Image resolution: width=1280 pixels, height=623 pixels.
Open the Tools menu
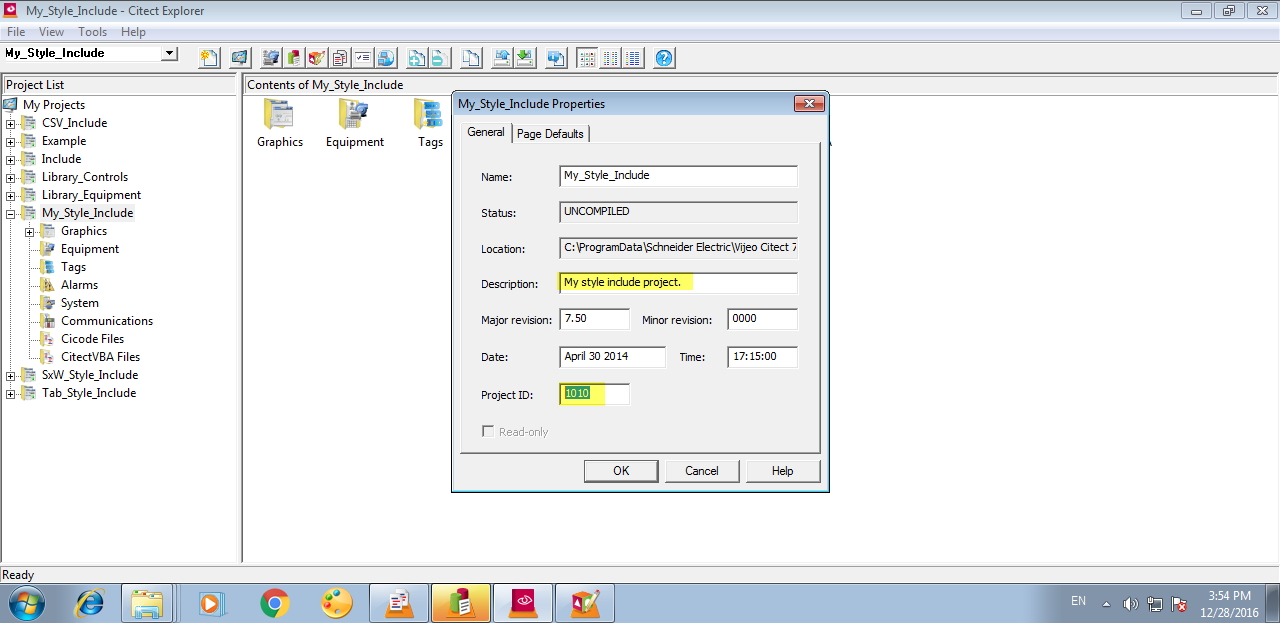pos(92,31)
